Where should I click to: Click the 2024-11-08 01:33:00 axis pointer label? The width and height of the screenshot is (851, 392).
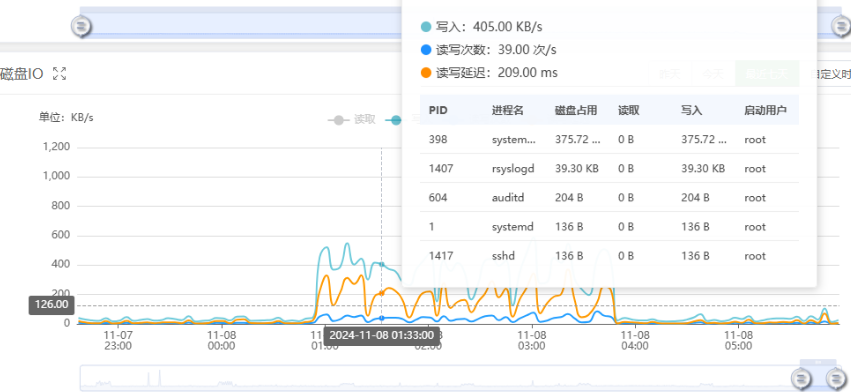pyautogui.click(x=382, y=335)
